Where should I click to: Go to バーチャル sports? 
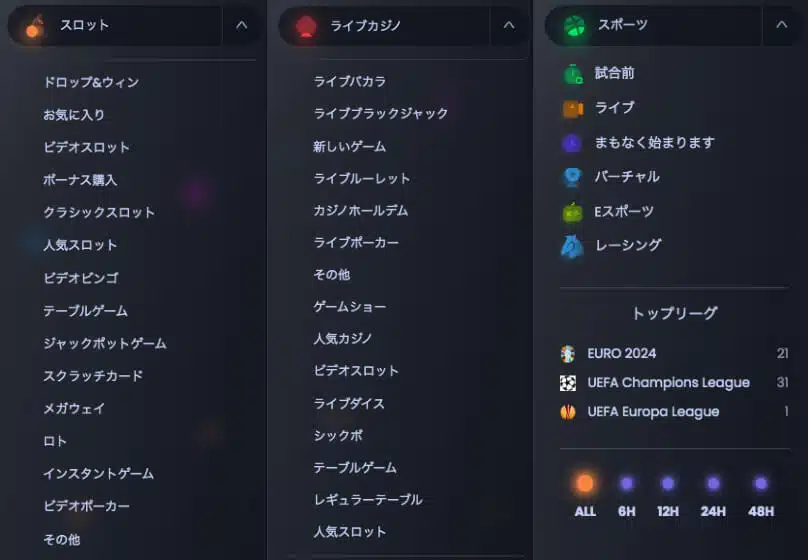627,177
